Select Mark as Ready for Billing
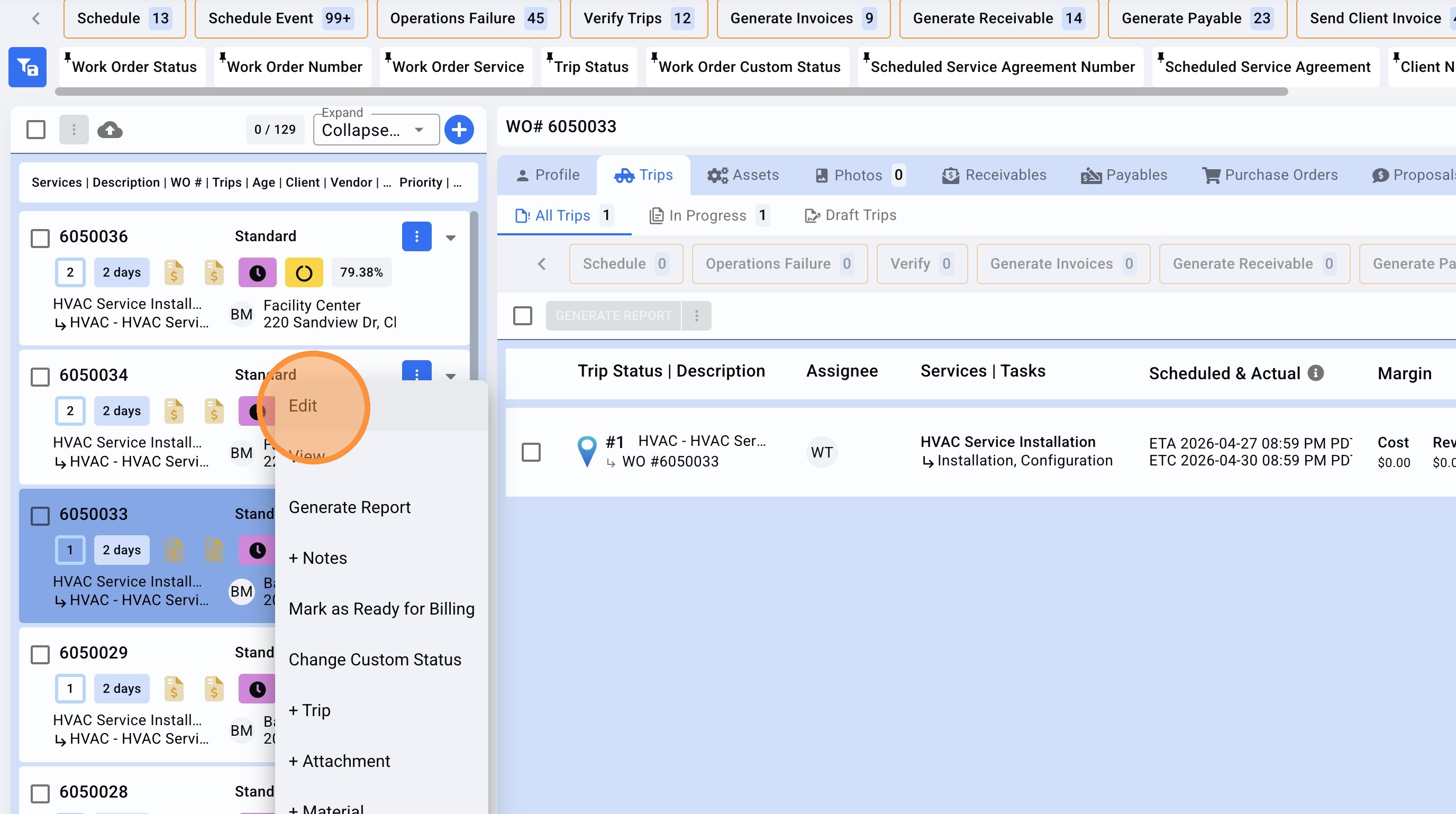Viewport: 1456px width, 814px height. pyautogui.click(x=381, y=608)
